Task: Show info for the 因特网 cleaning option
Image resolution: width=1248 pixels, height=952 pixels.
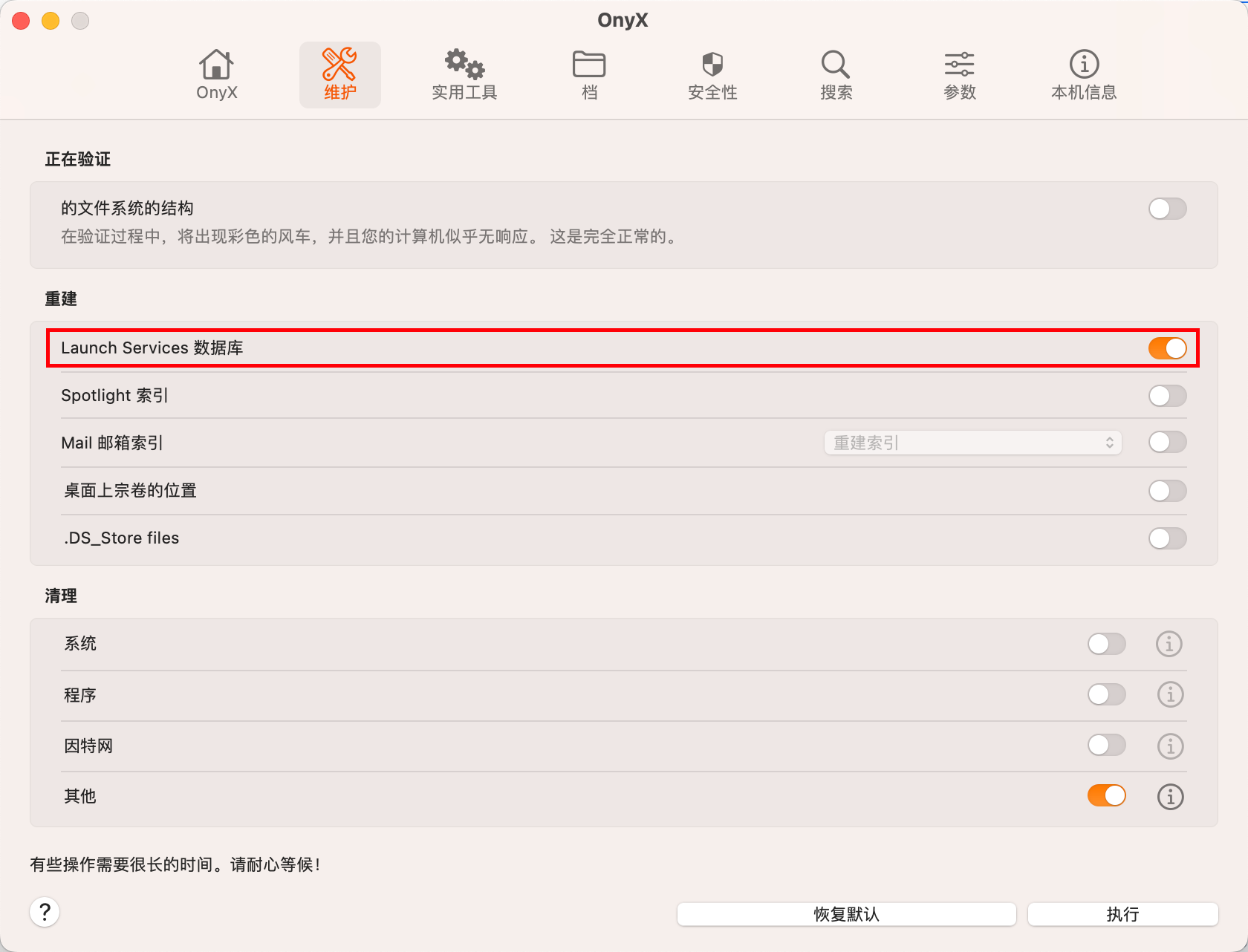Action: tap(1170, 746)
